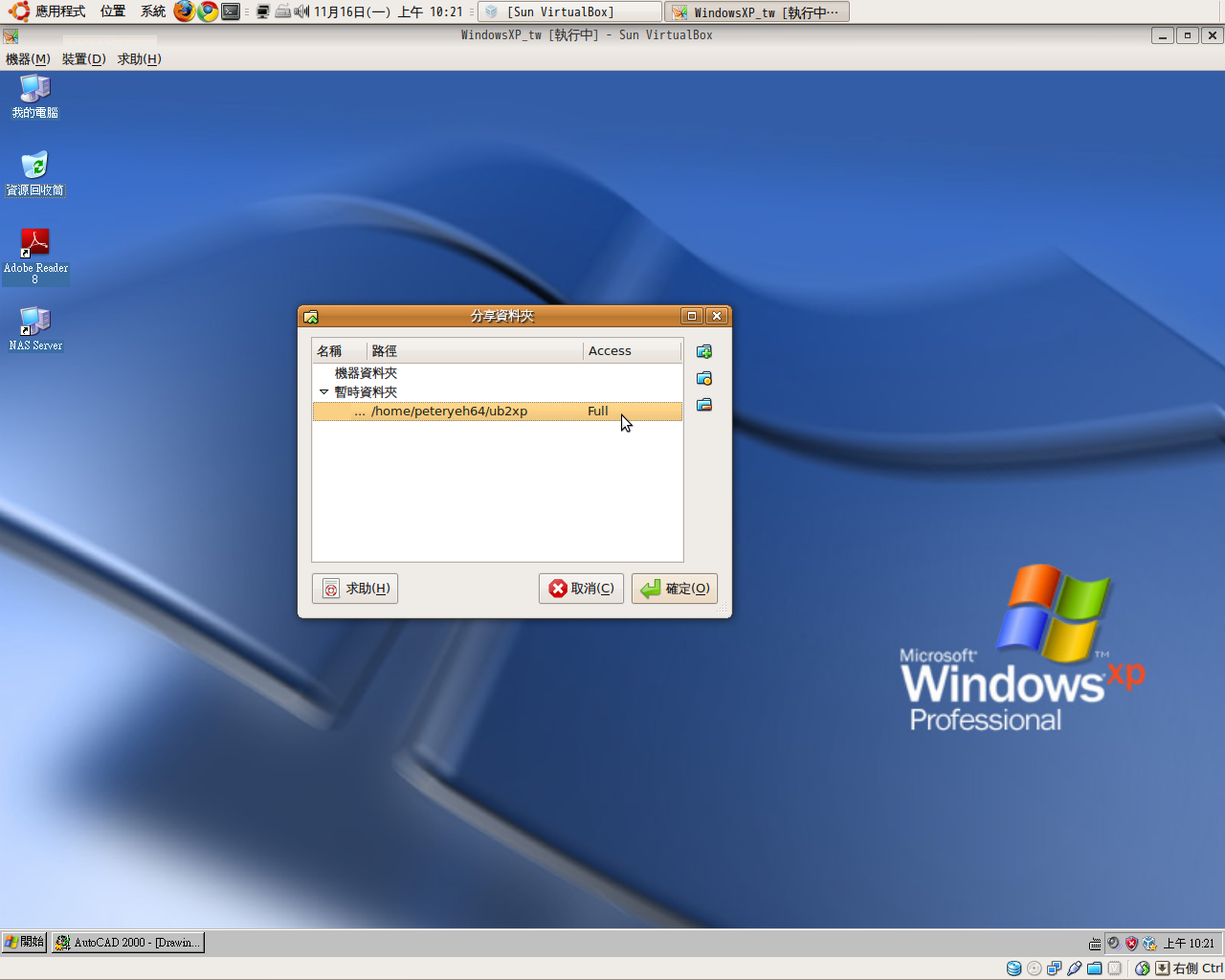The width and height of the screenshot is (1225, 980).
Task: Click the XP tray on-screen keyboard icon
Action: [x=1095, y=944]
